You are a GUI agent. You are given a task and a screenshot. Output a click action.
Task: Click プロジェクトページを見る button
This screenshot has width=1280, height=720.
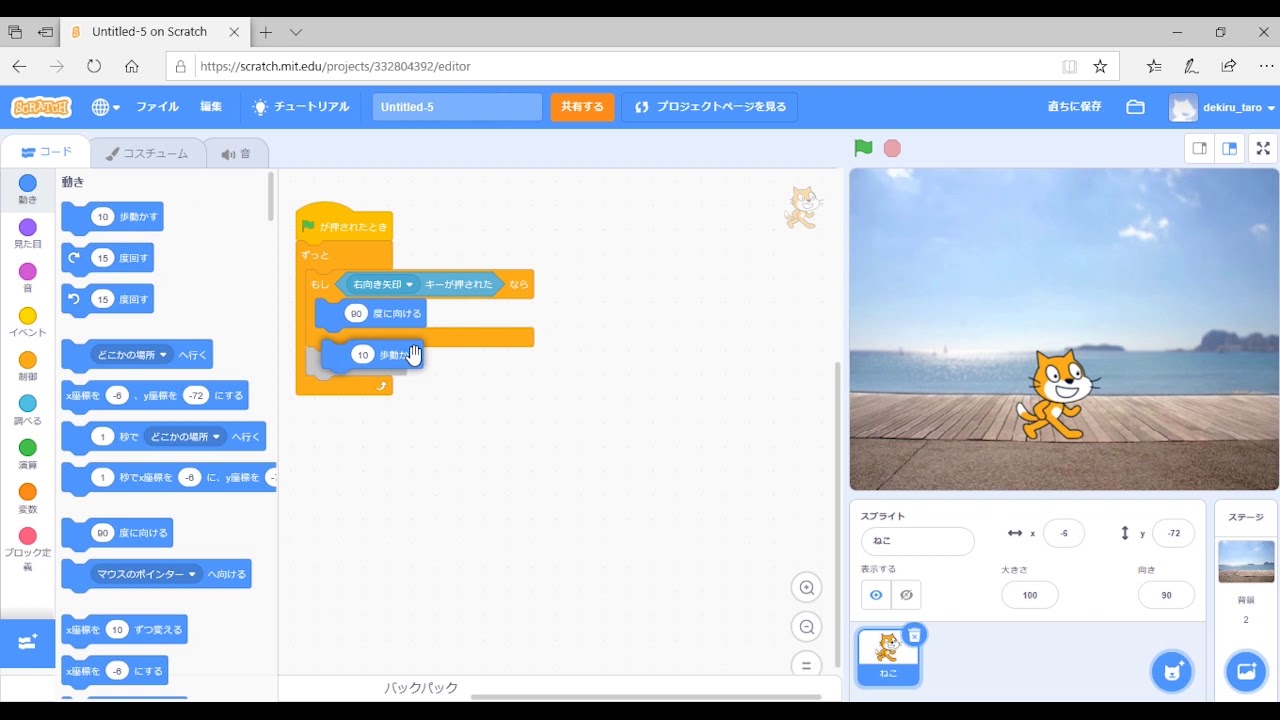pos(710,107)
